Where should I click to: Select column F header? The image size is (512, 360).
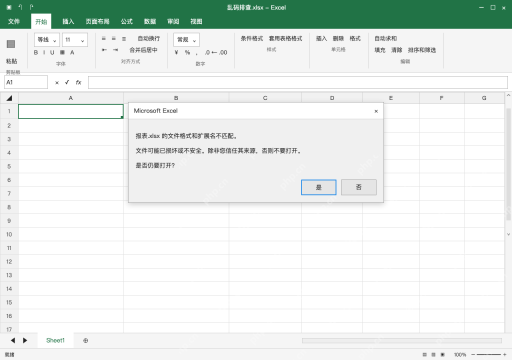click(x=442, y=98)
